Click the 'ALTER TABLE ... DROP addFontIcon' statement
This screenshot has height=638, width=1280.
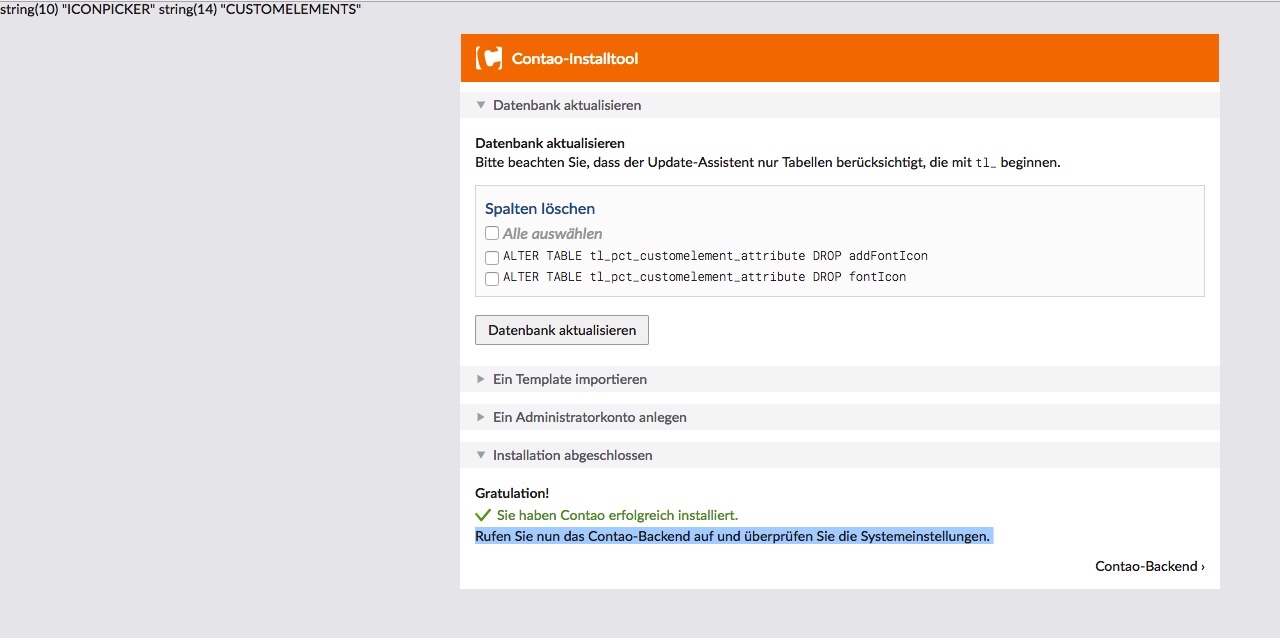click(x=715, y=256)
